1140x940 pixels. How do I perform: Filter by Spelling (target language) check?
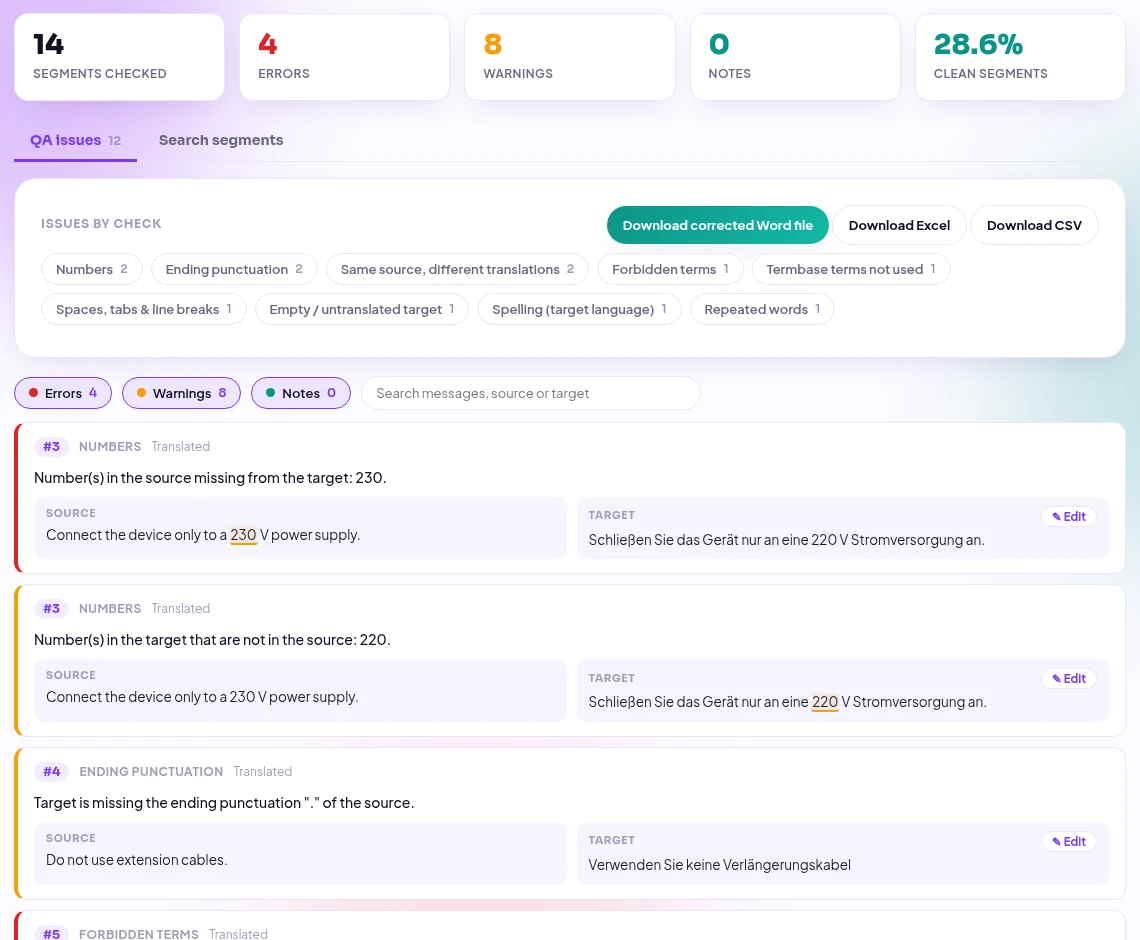[x=579, y=309]
